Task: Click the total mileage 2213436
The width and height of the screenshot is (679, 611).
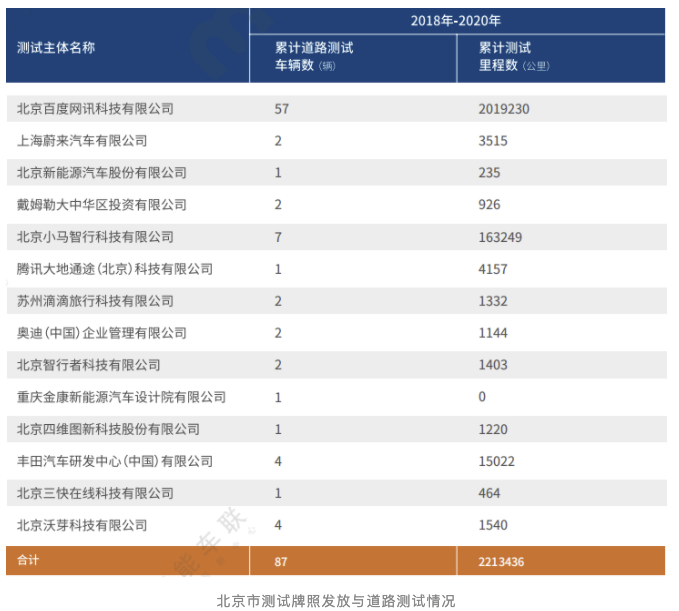Action: [501, 562]
